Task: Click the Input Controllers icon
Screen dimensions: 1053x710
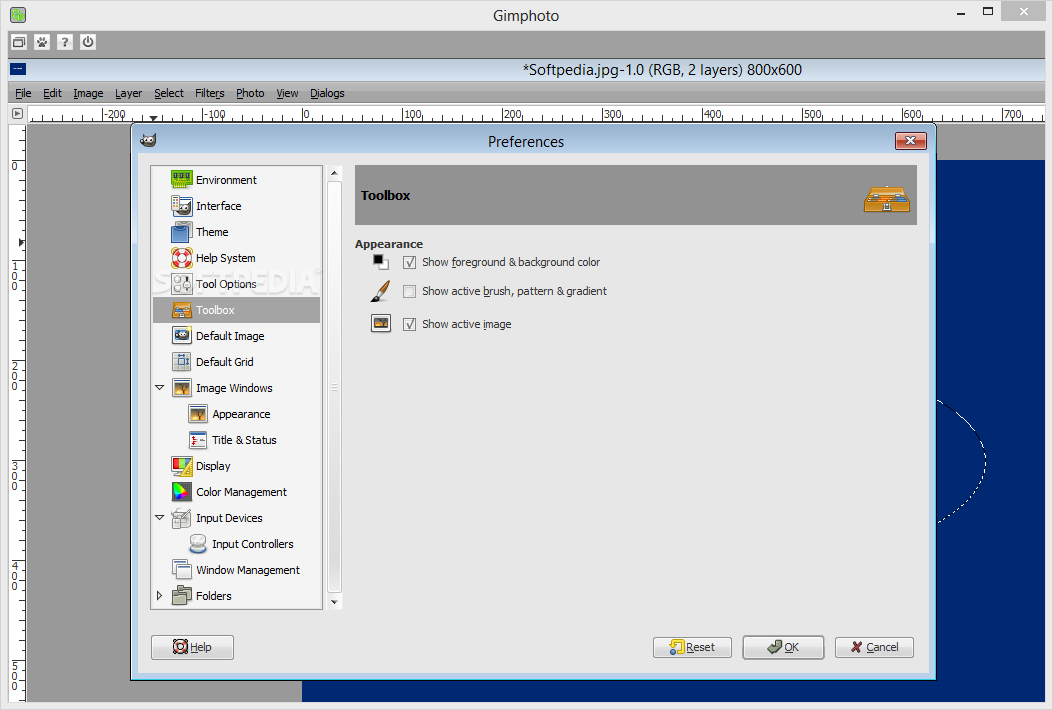Action: coord(197,543)
